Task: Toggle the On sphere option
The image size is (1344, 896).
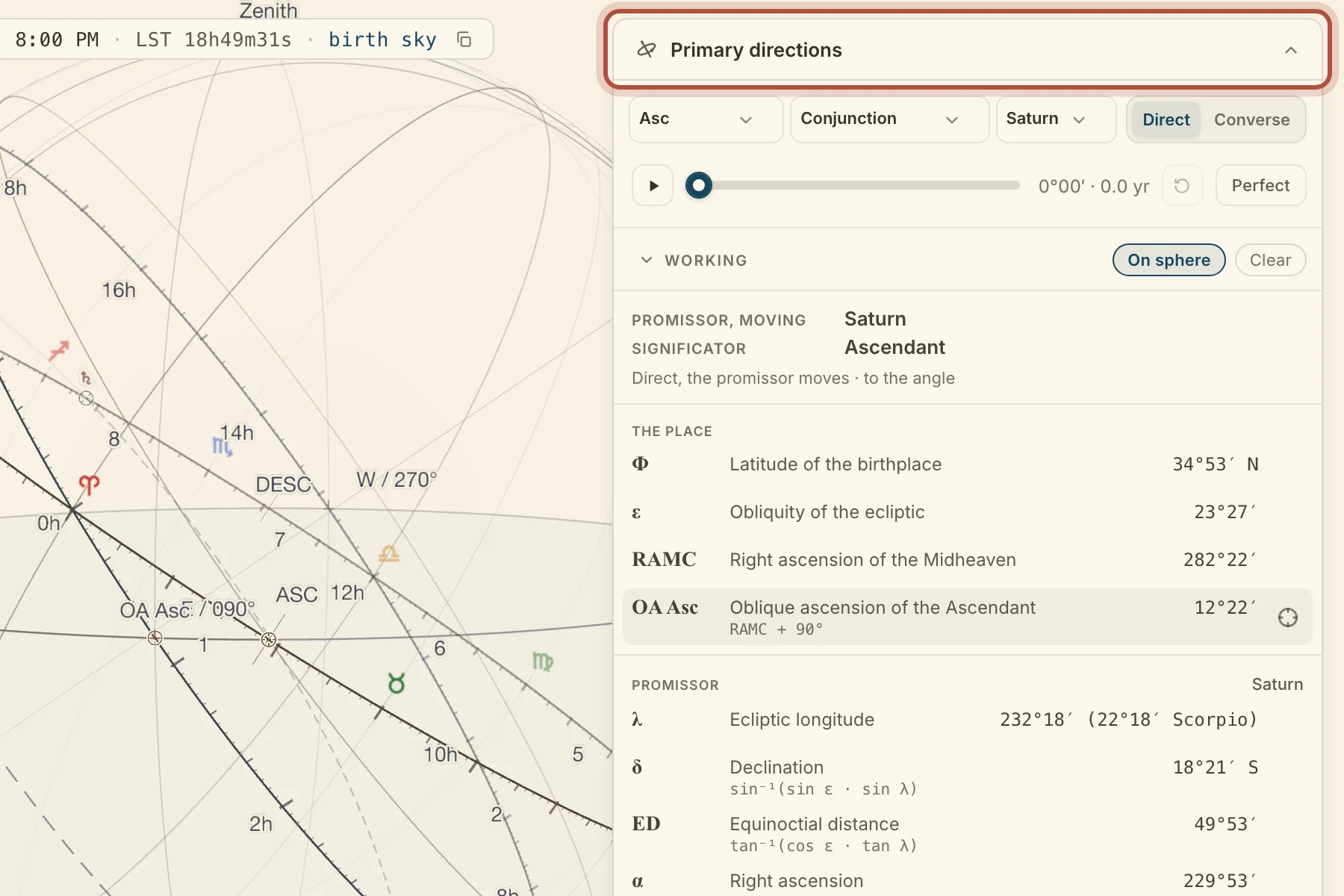Action: [x=1169, y=260]
